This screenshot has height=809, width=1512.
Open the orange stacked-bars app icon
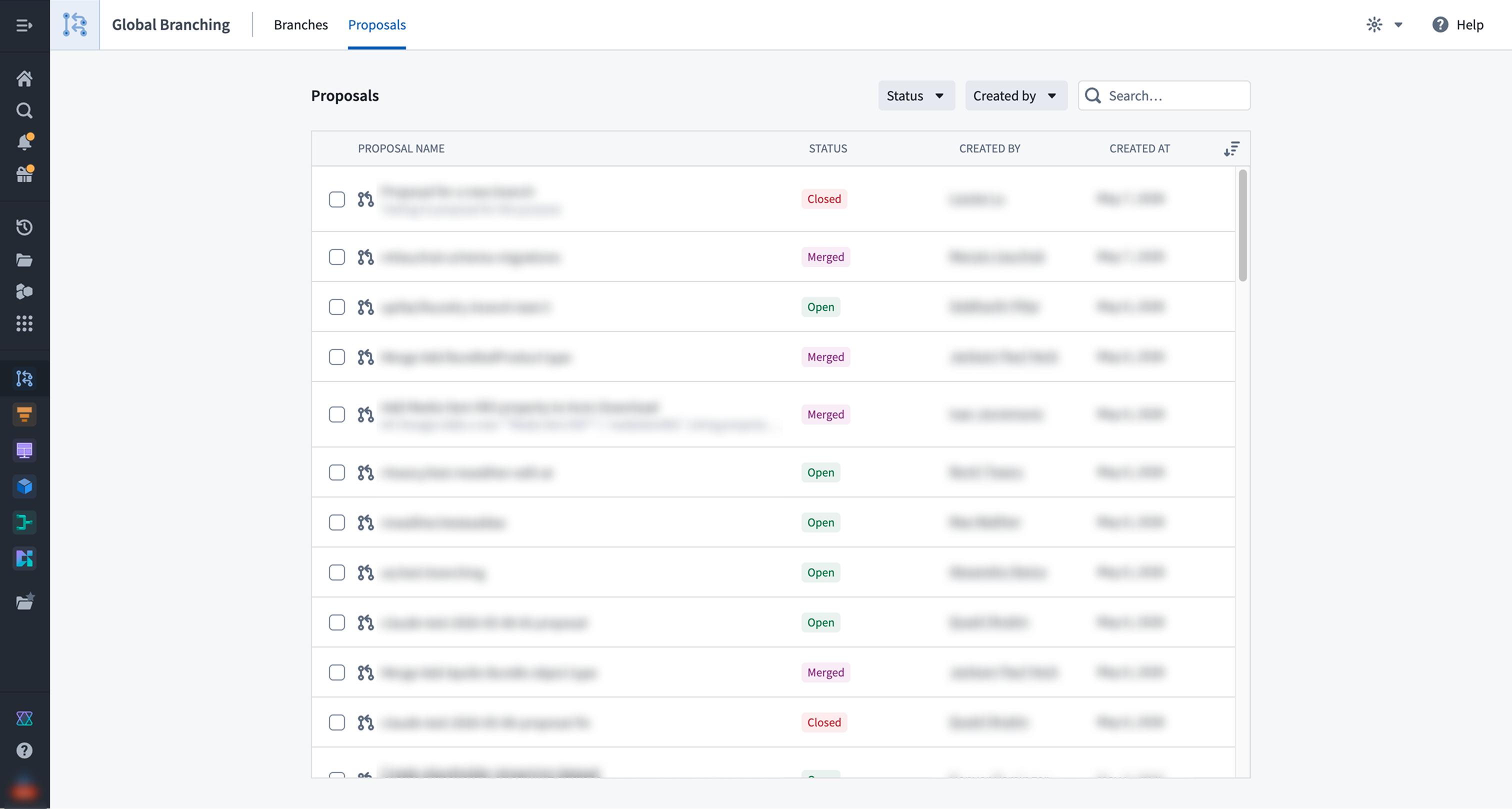click(24, 414)
